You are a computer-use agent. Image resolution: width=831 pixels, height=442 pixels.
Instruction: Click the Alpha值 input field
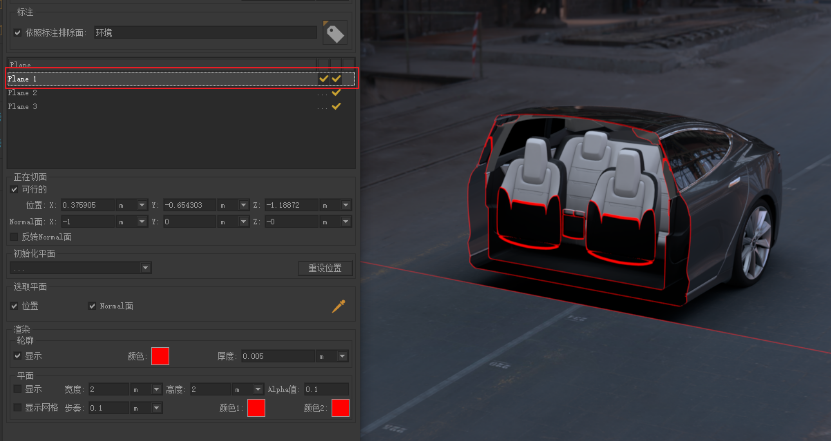325,389
